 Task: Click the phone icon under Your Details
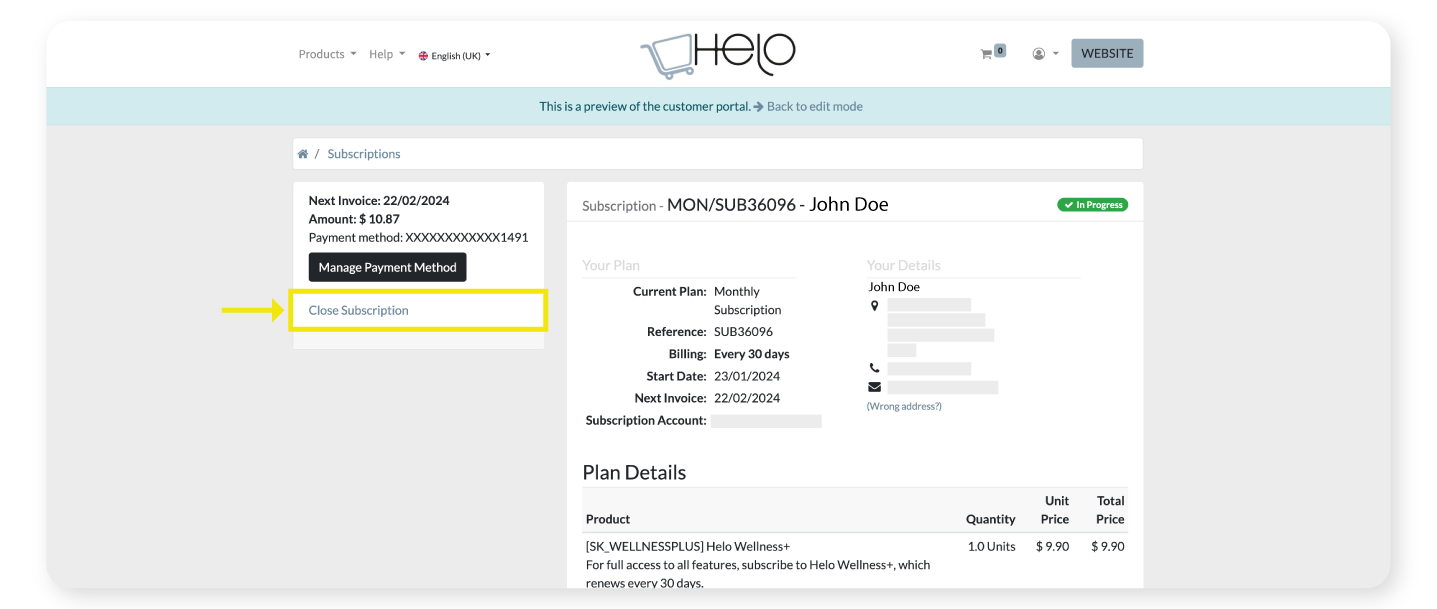pyautogui.click(x=874, y=368)
